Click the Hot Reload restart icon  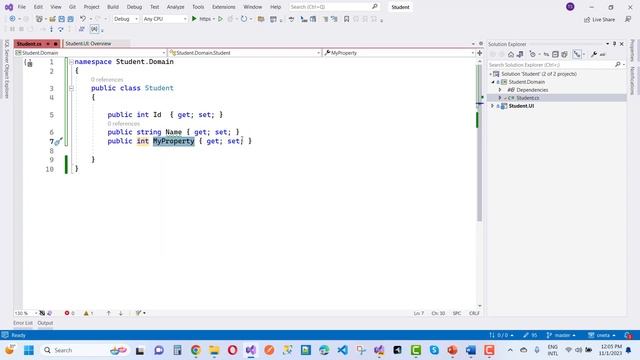pyautogui.click(x=244, y=19)
